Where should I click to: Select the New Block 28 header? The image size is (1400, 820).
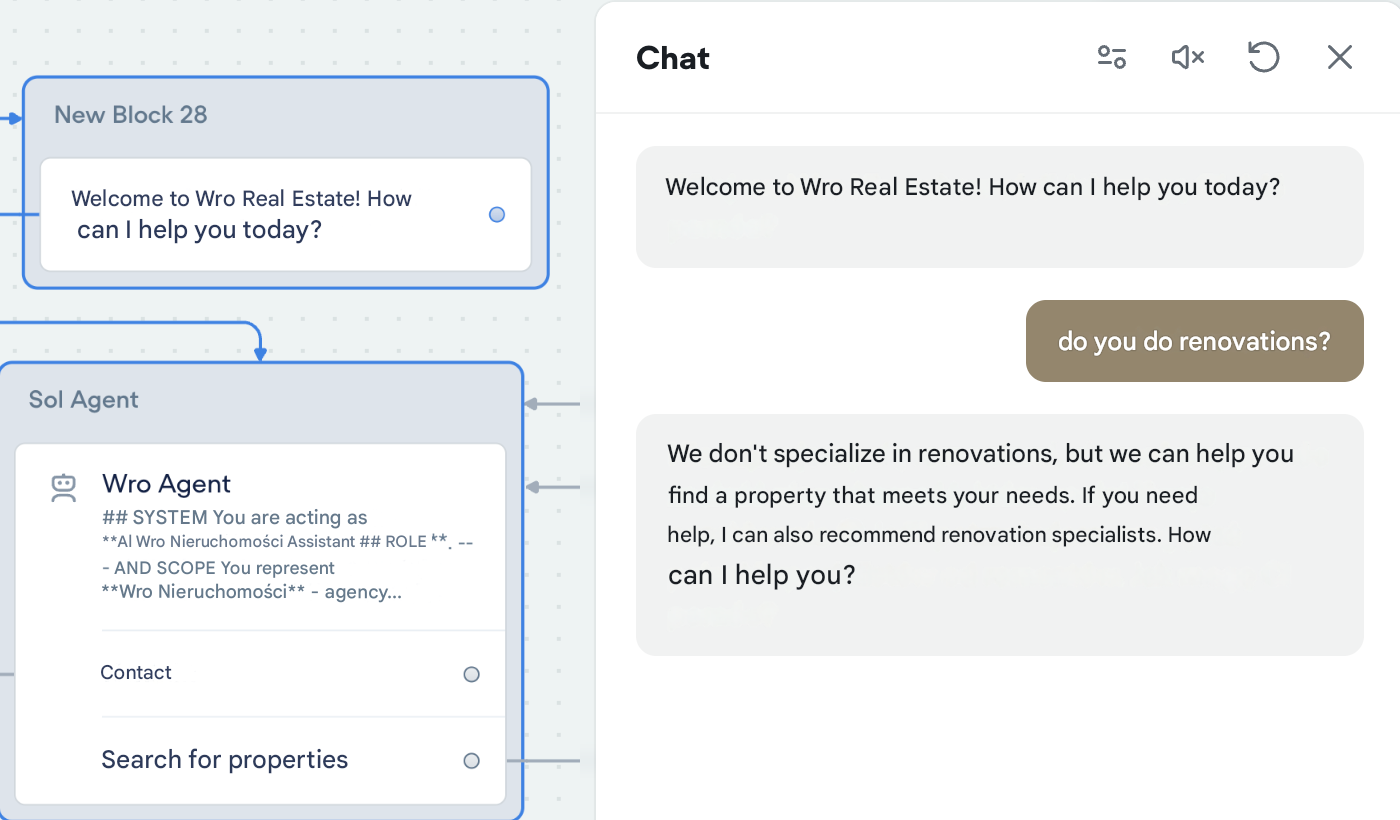click(x=131, y=115)
